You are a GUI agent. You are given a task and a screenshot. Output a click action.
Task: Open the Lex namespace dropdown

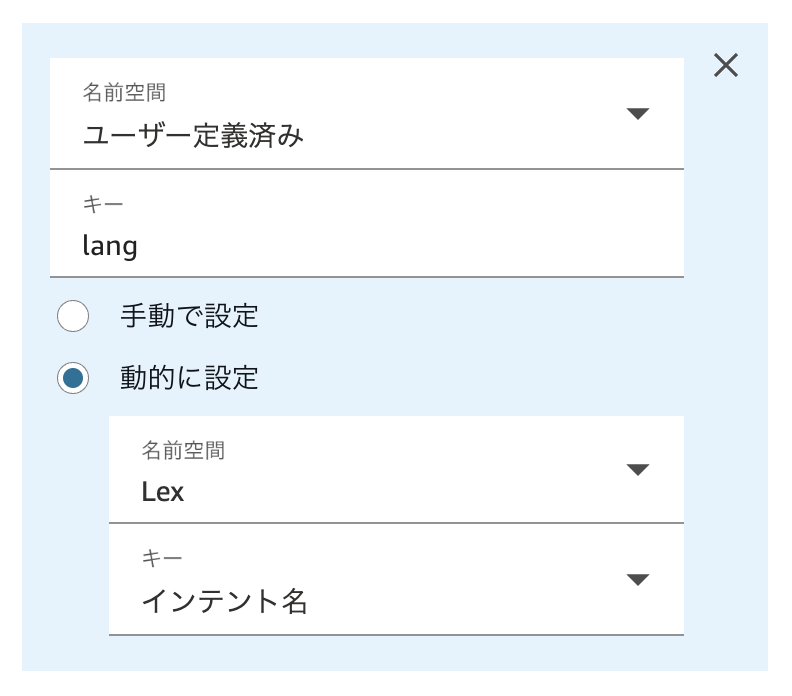coord(396,470)
